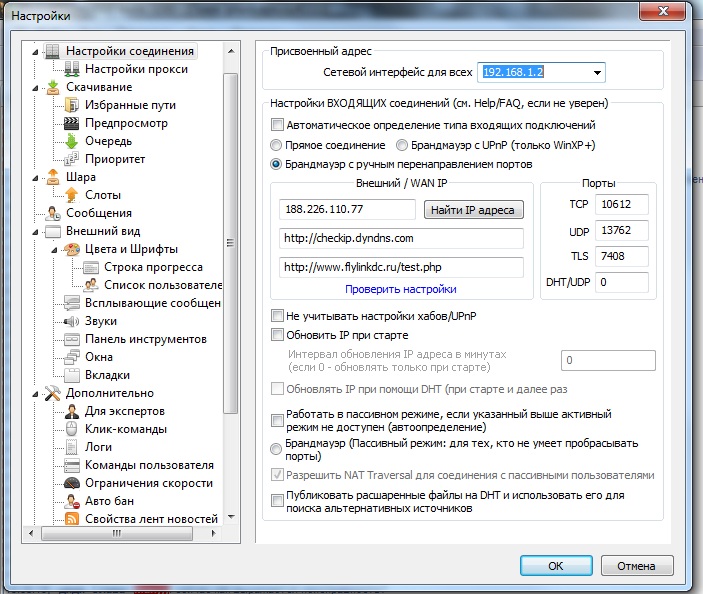Click the Очередь green arrow icon
The height and width of the screenshot is (594, 703).
pos(72,141)
